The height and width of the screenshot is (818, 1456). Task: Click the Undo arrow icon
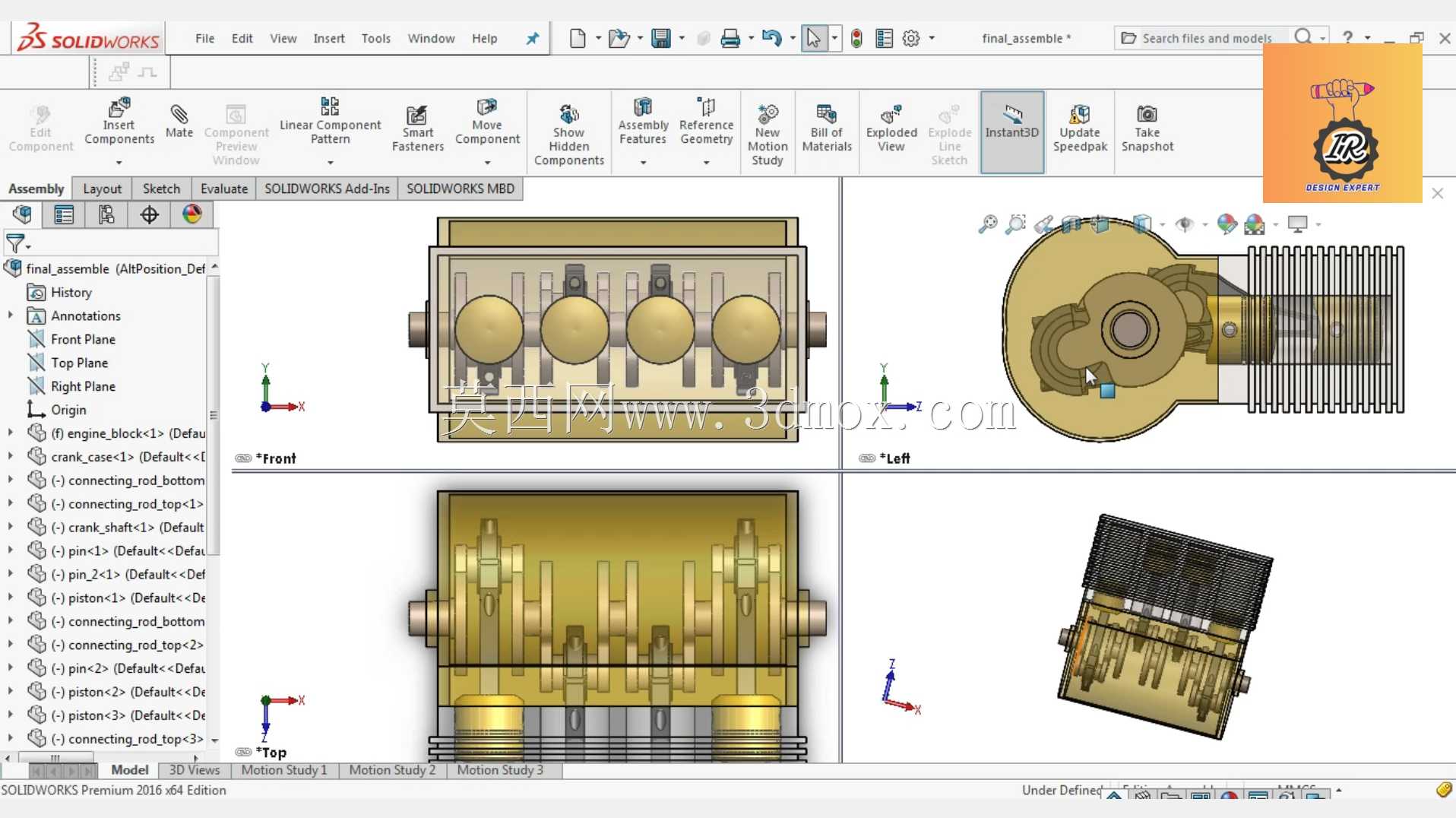[x=771, y=38]
